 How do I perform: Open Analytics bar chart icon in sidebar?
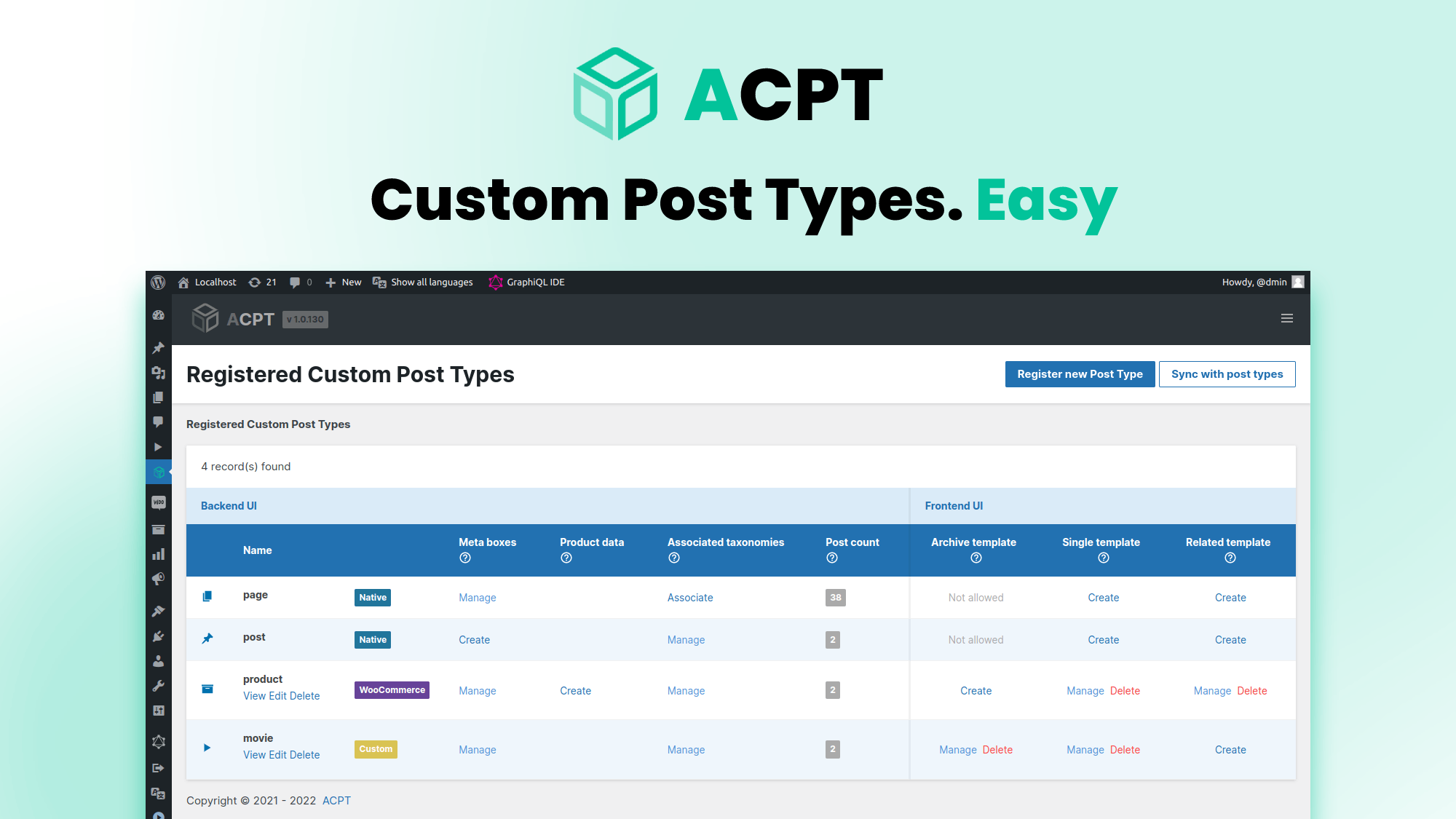click(158, 555)
